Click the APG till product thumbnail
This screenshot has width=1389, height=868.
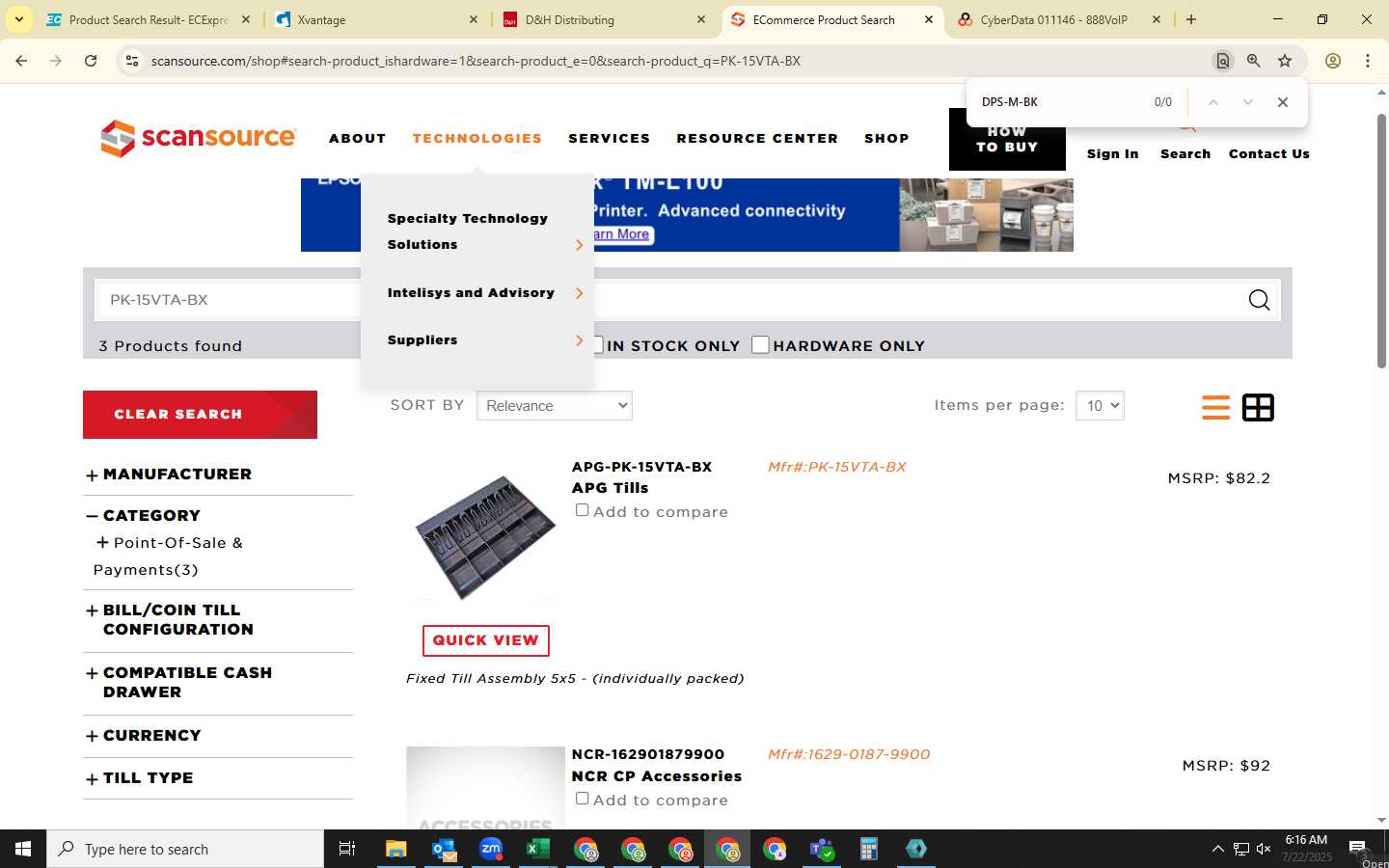485,535
